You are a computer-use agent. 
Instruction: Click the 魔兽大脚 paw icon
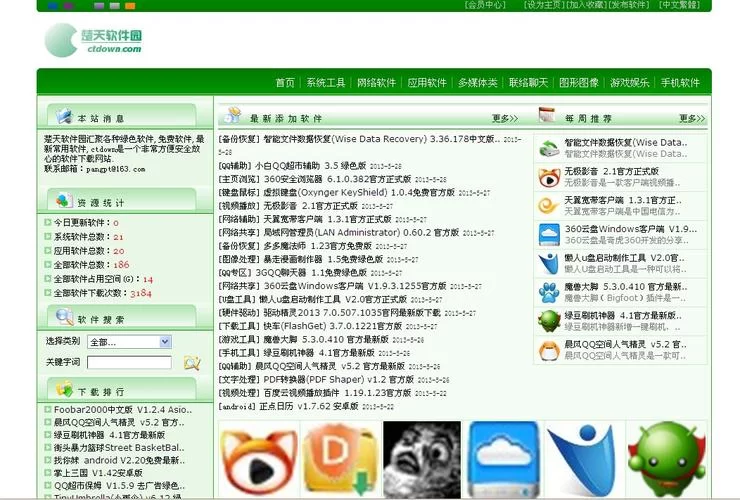click(x=549, y=292)
